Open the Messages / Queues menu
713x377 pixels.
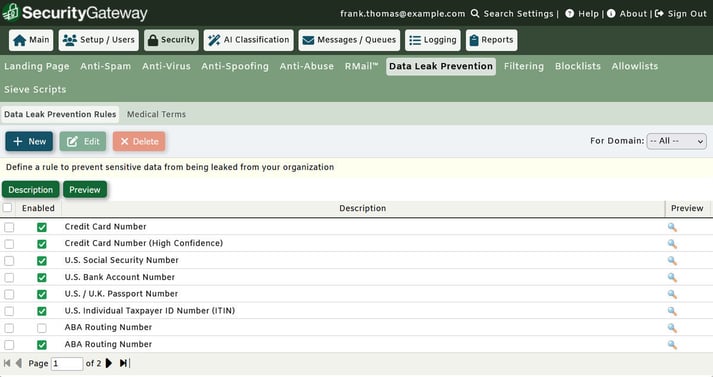[349, 40]
